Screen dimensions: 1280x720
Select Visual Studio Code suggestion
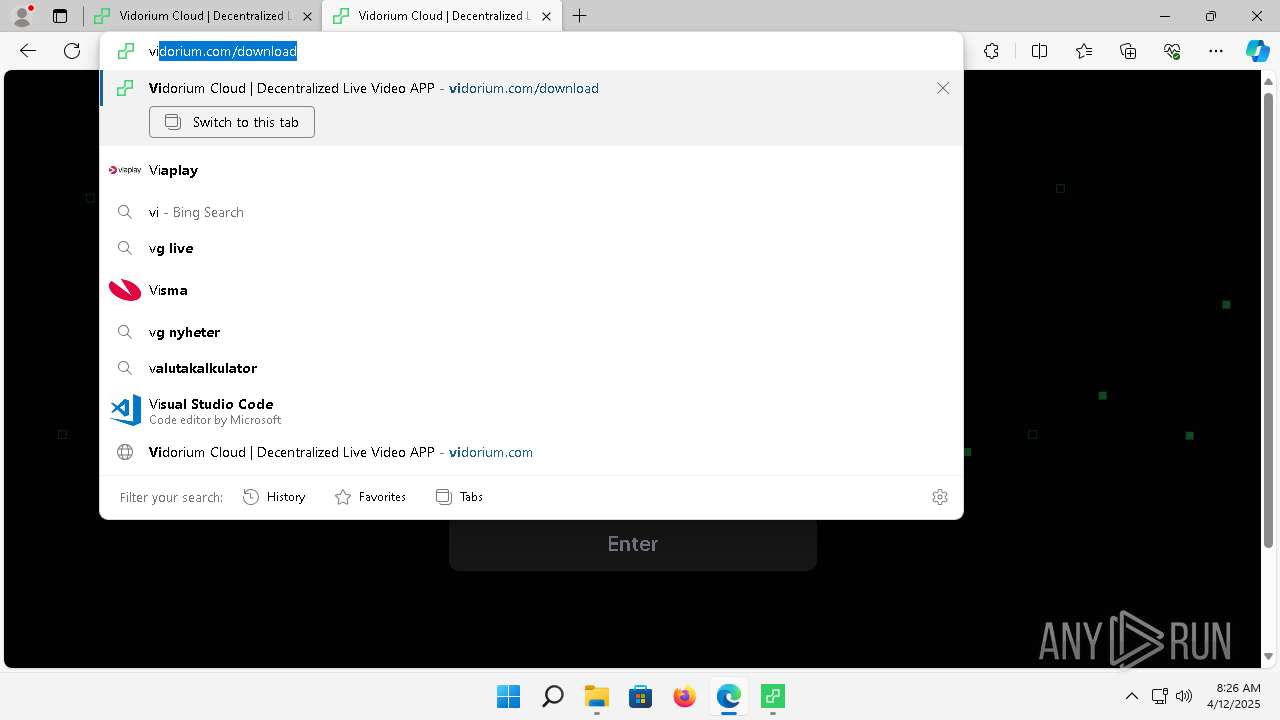[531, 411]
